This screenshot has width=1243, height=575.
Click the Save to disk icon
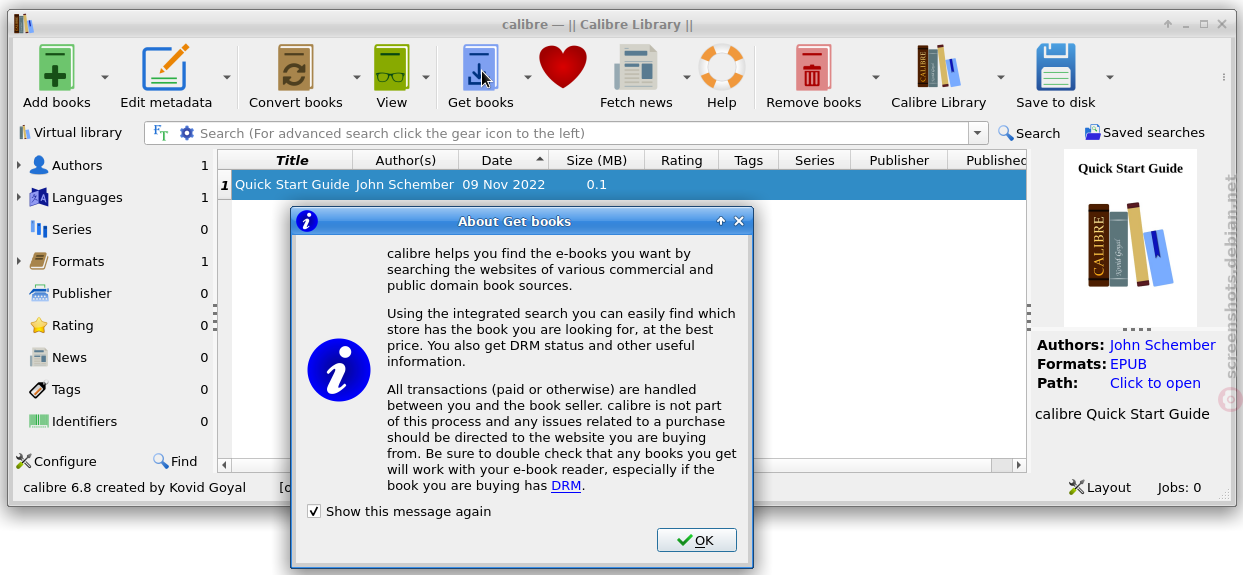(1055, 68)
